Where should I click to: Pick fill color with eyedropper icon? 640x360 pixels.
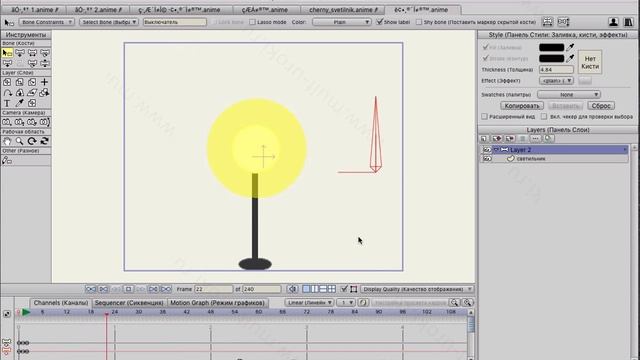(x=570, y=47)
